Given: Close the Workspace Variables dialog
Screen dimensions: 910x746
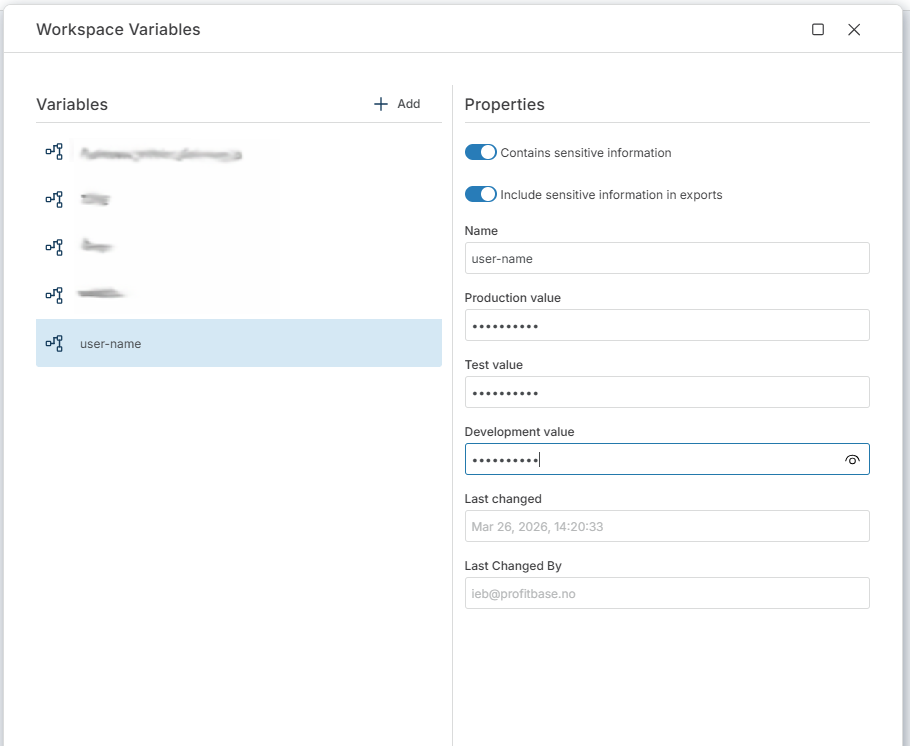Looking at the screenshot, I should [x=854, y=30].
